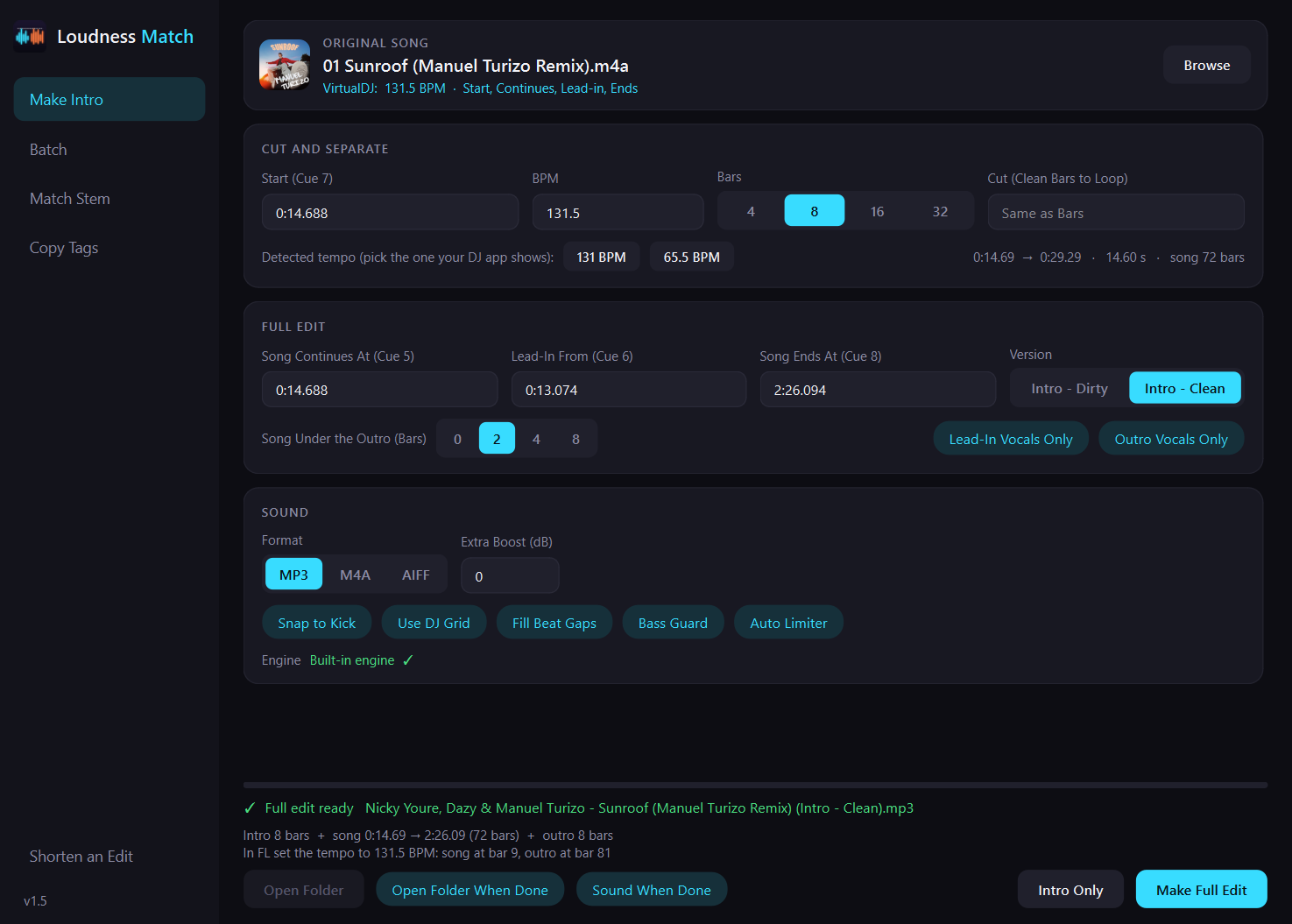Click the v1.5 version label

tap(35, 900)
